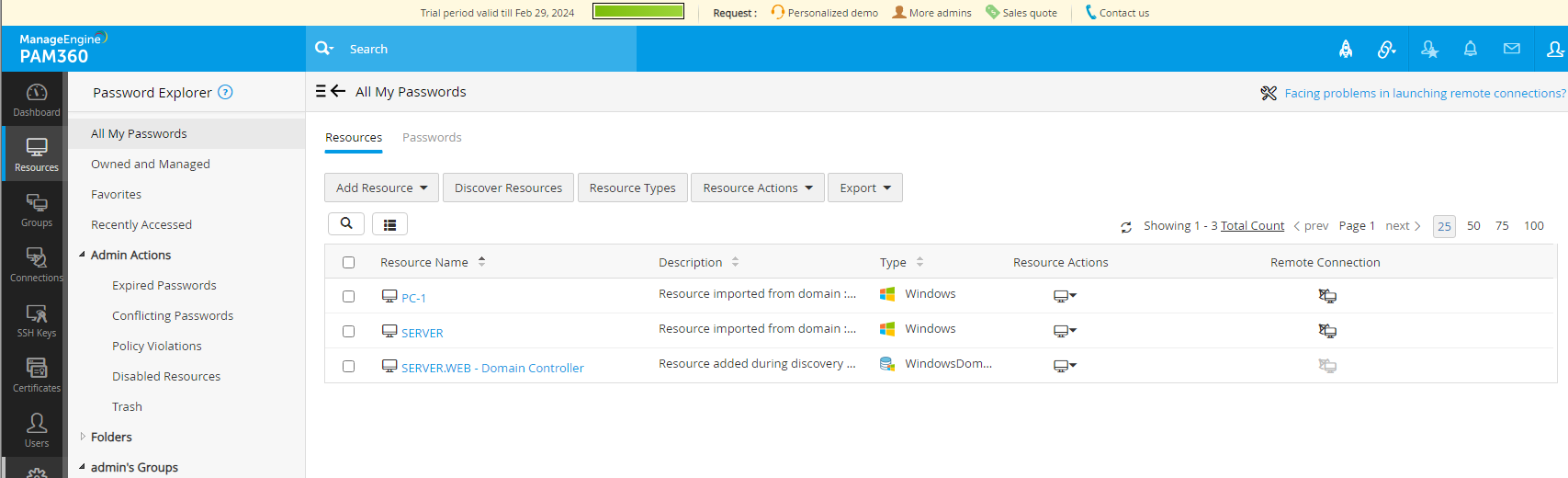1568x478 pixels.
Task: Switch to the Passwords tab
Action: point(432,137)
